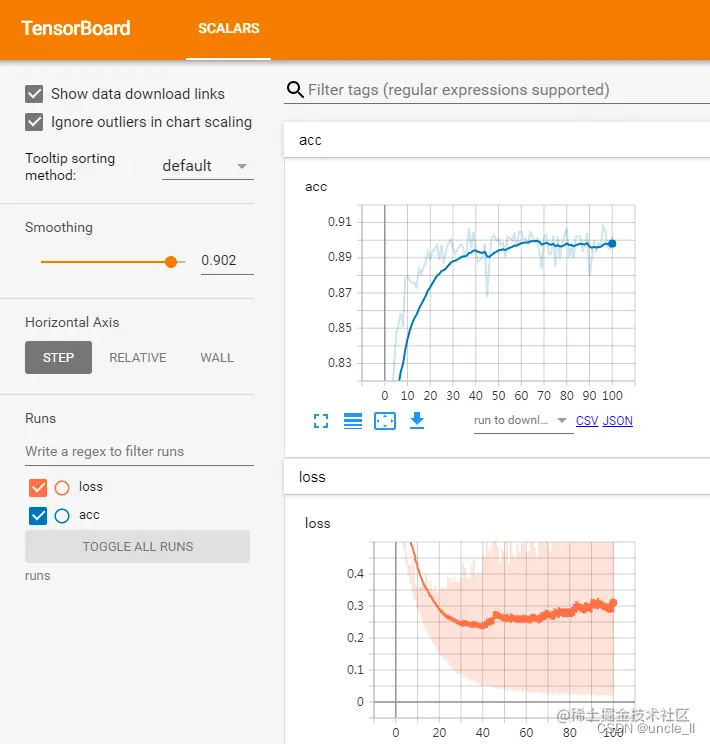Click the 'Runs' heading
Screen dimensions: 710x744
40,418
